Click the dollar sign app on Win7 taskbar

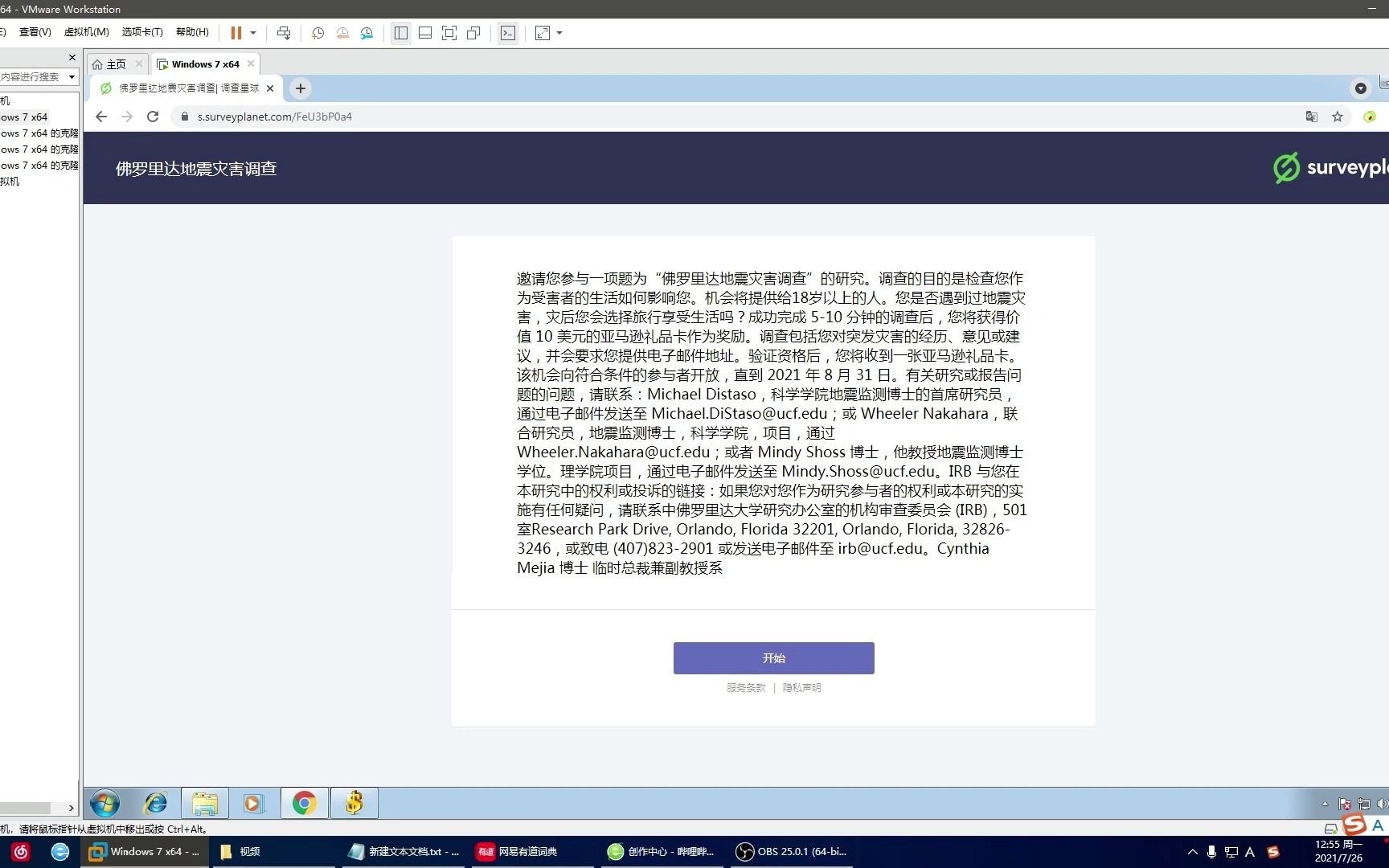tap(354, 803)
